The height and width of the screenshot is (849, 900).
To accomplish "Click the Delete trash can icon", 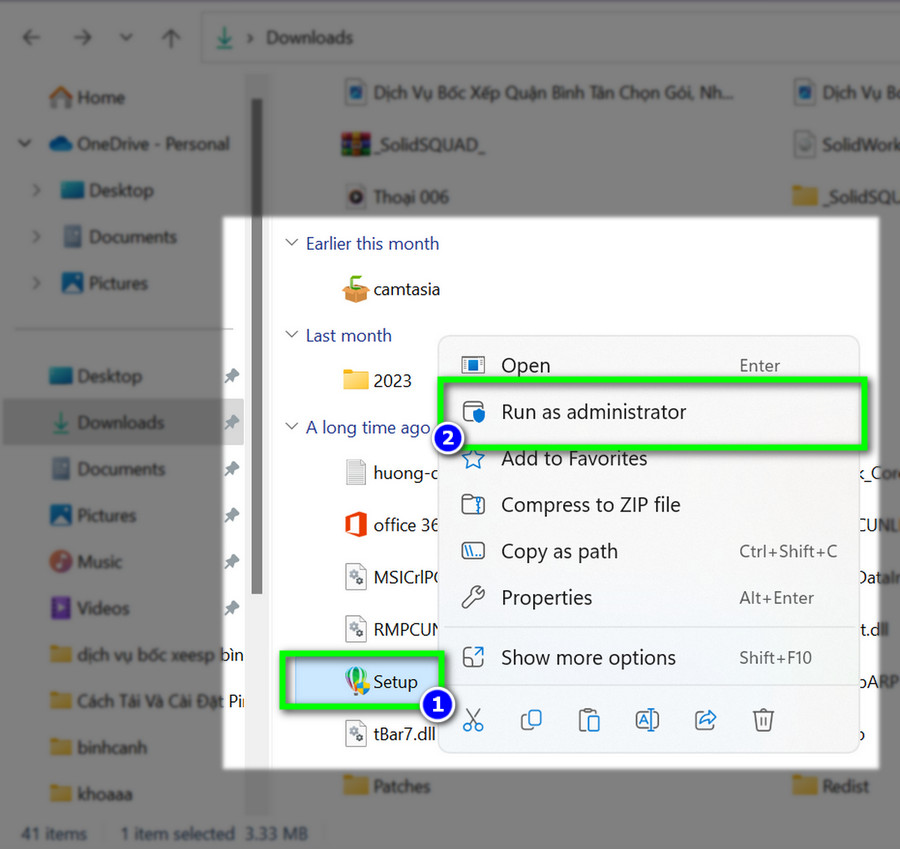I will point(763,719).
